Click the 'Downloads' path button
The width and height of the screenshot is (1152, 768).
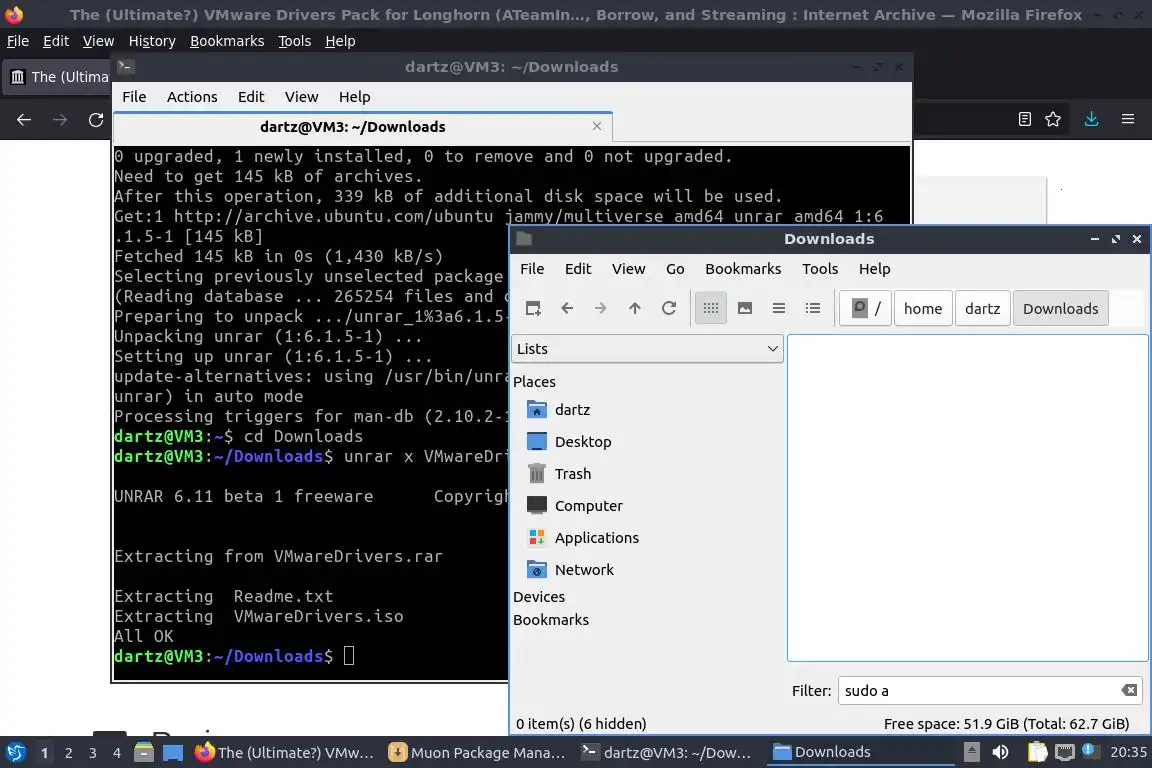[x=1060, y=309]
